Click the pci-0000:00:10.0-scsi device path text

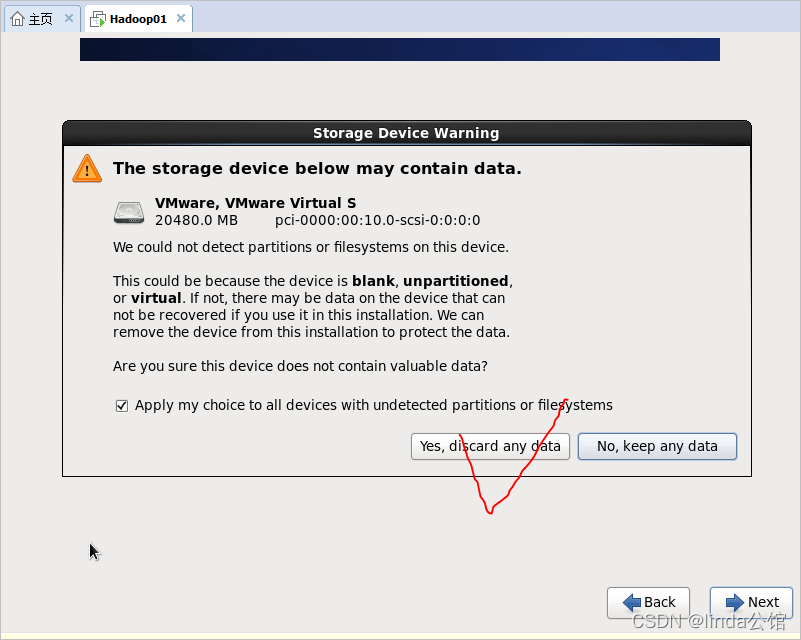pos(377,220)
